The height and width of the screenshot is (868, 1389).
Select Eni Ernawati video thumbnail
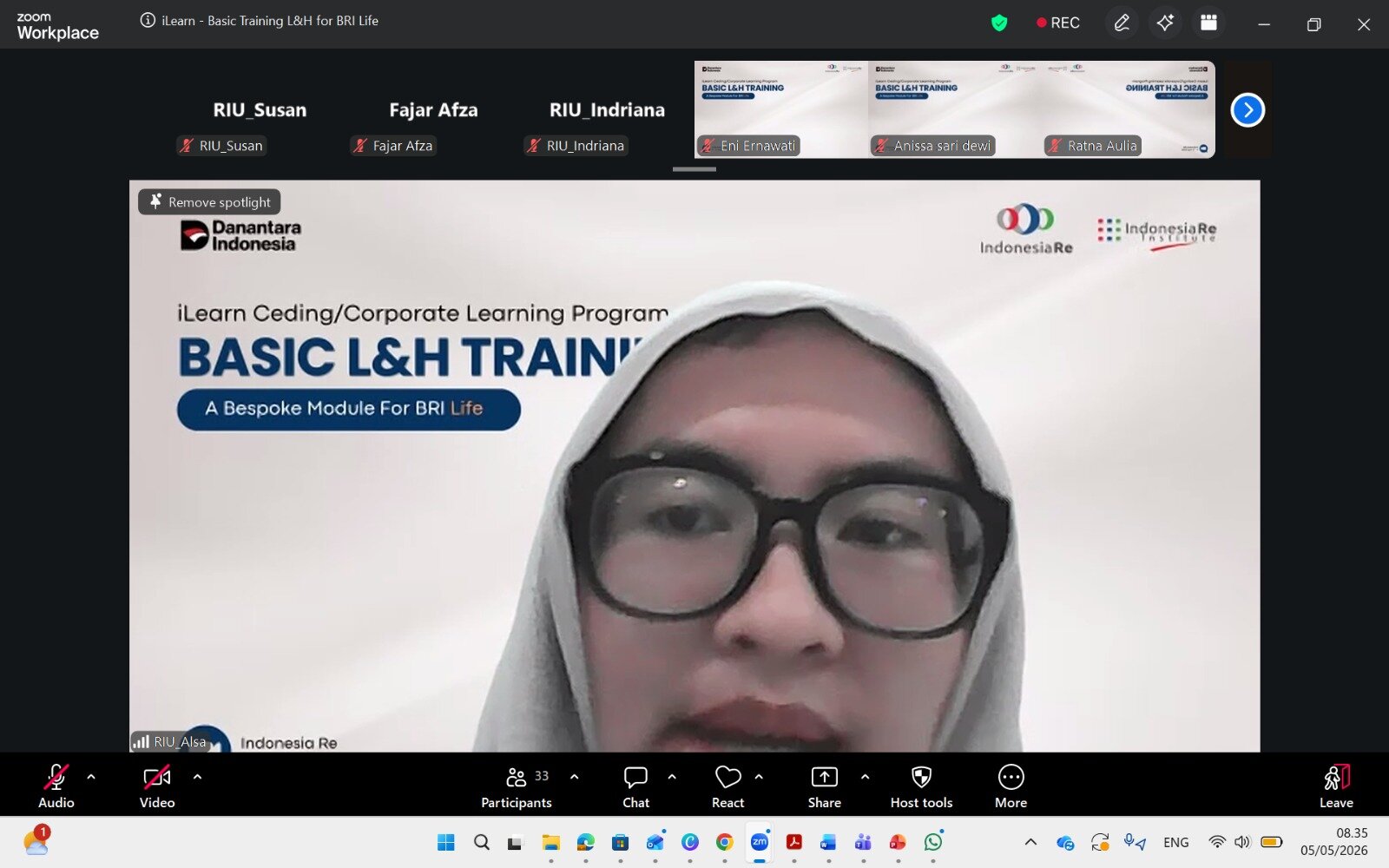[x=781, y=109]
